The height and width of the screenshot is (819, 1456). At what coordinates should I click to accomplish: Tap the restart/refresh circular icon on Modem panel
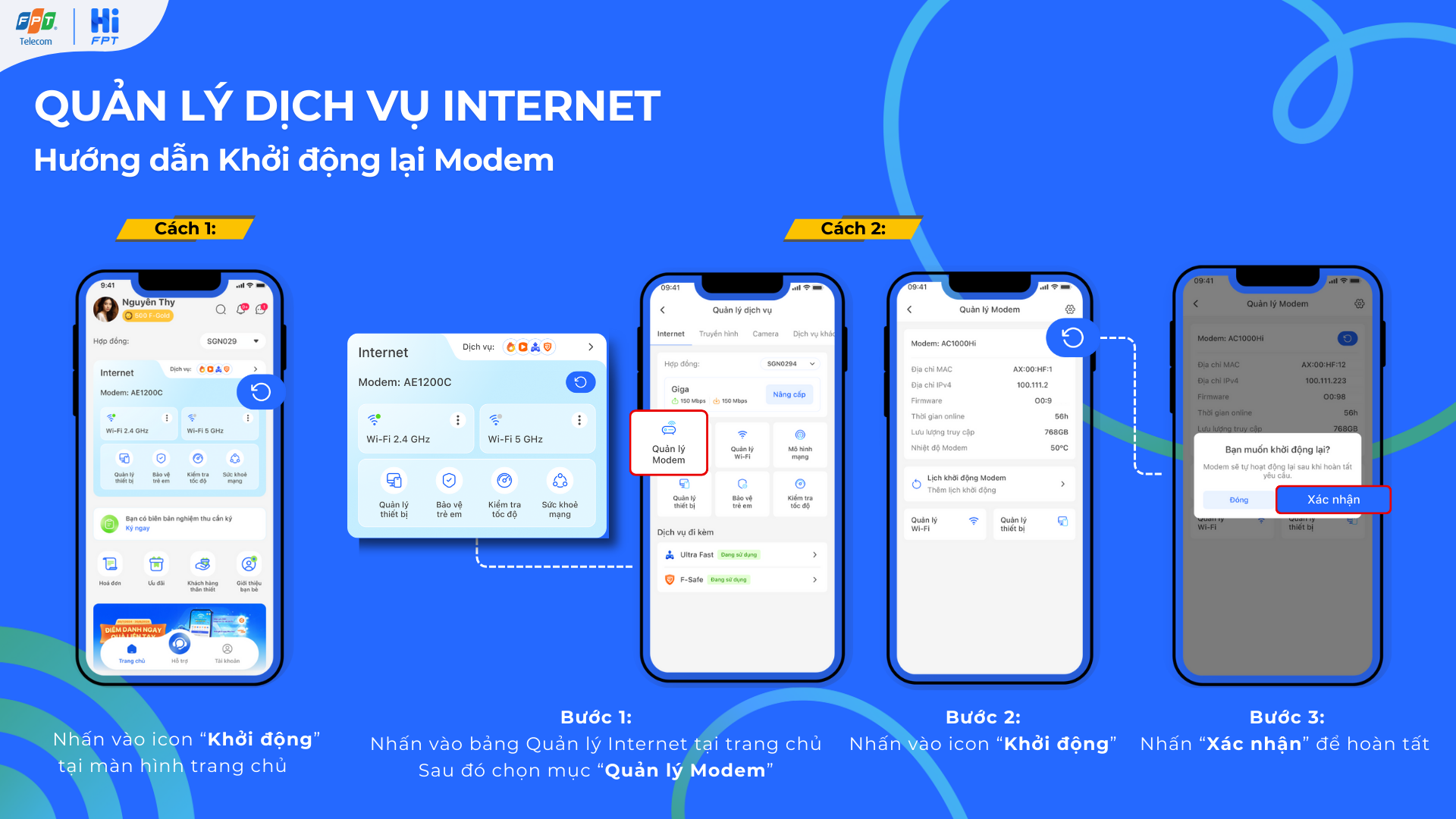(258, 390)
